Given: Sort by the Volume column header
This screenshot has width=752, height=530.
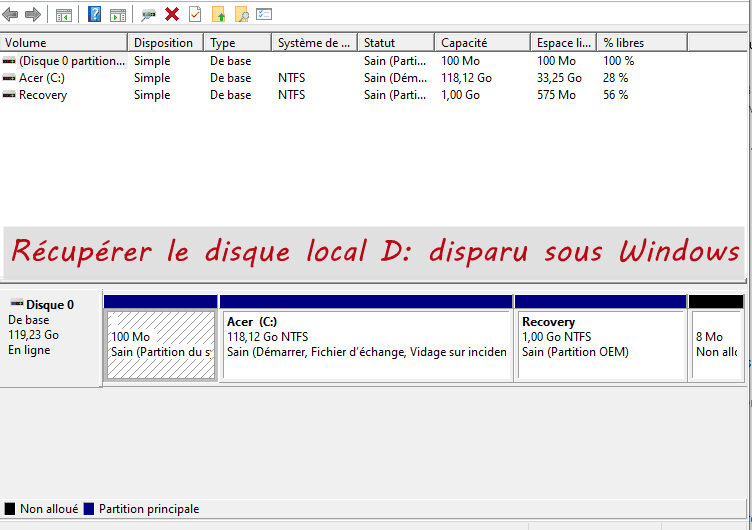Looking at the screenshot, I should [x=64, y=43].
